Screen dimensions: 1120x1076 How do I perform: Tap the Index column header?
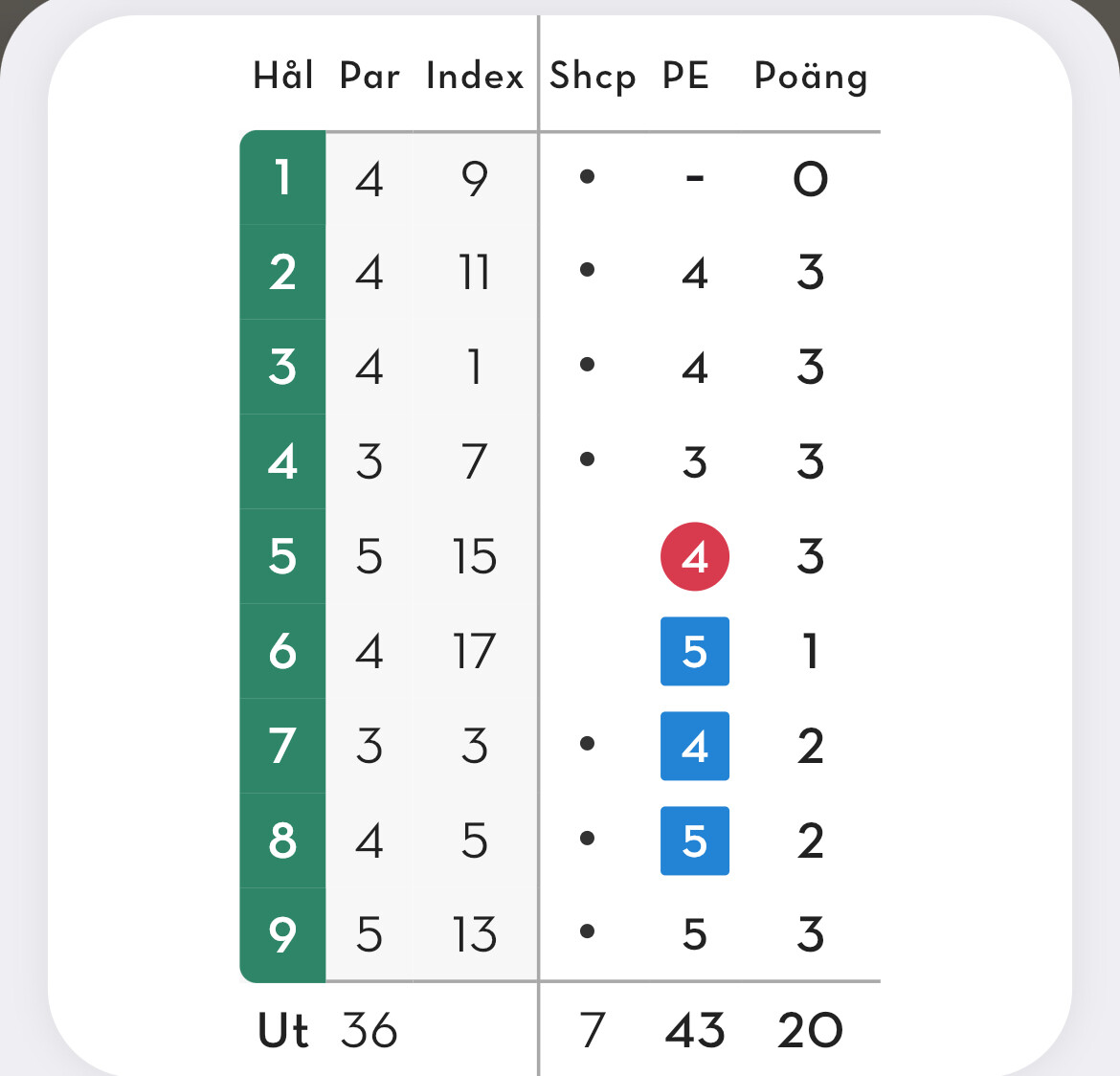[x=474, y=76]
